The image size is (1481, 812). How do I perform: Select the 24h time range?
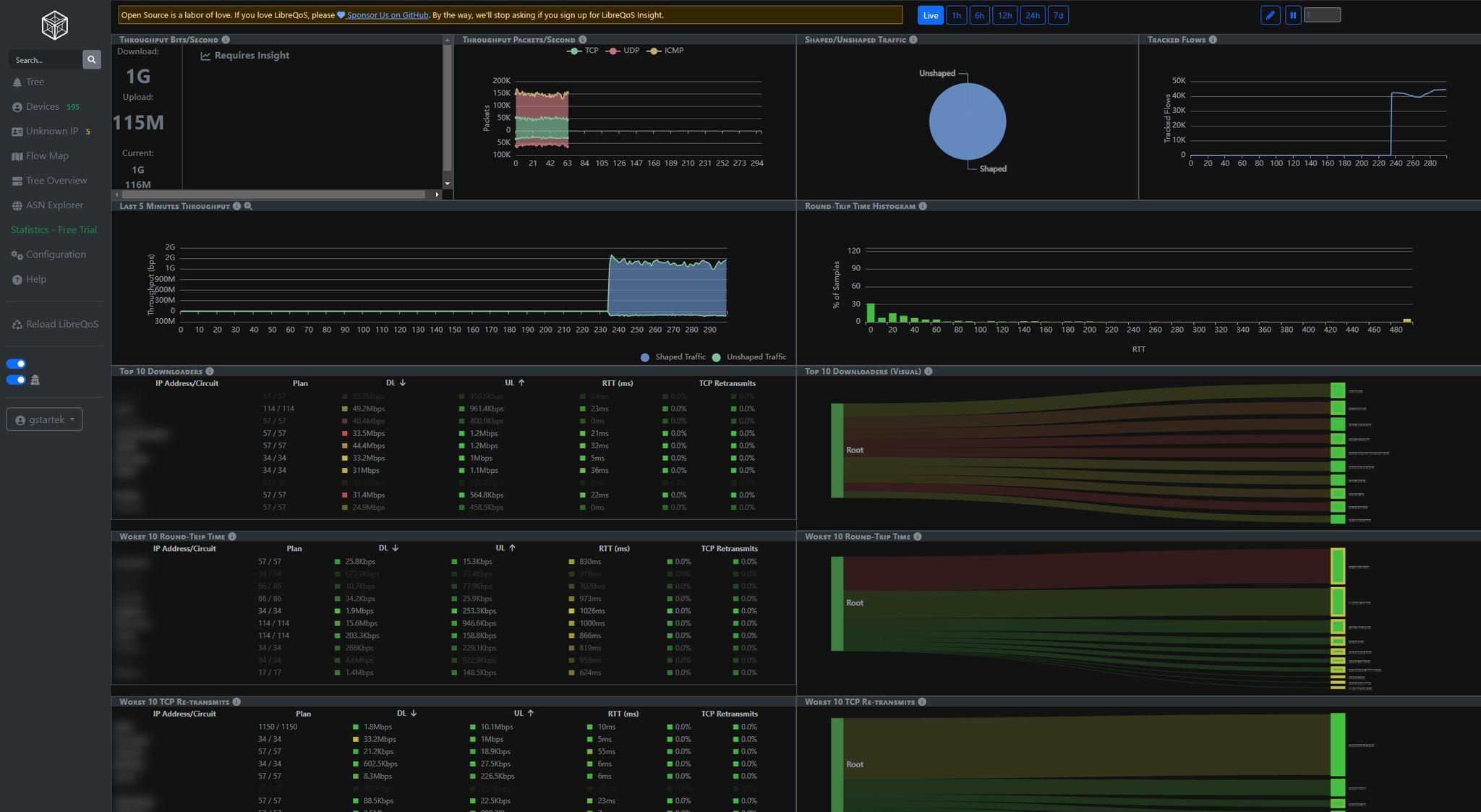click(1032, 15)
